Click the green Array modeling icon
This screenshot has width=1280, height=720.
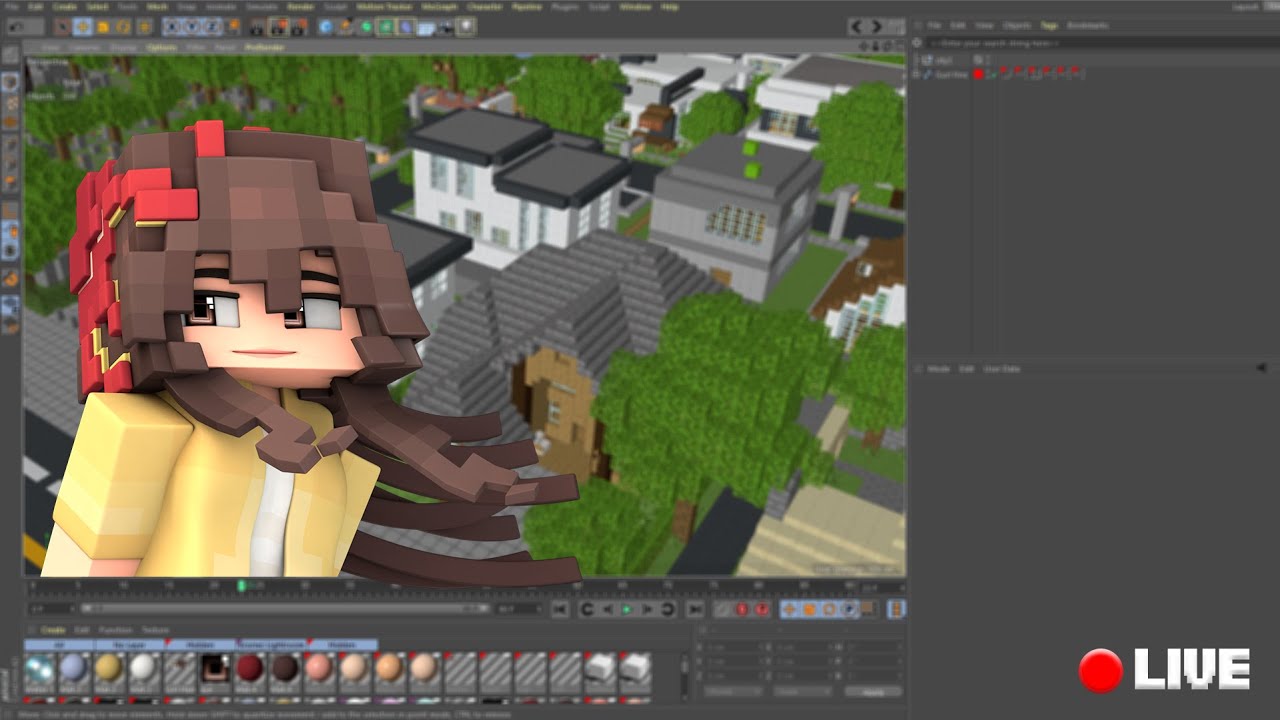[x=386, y=27]
